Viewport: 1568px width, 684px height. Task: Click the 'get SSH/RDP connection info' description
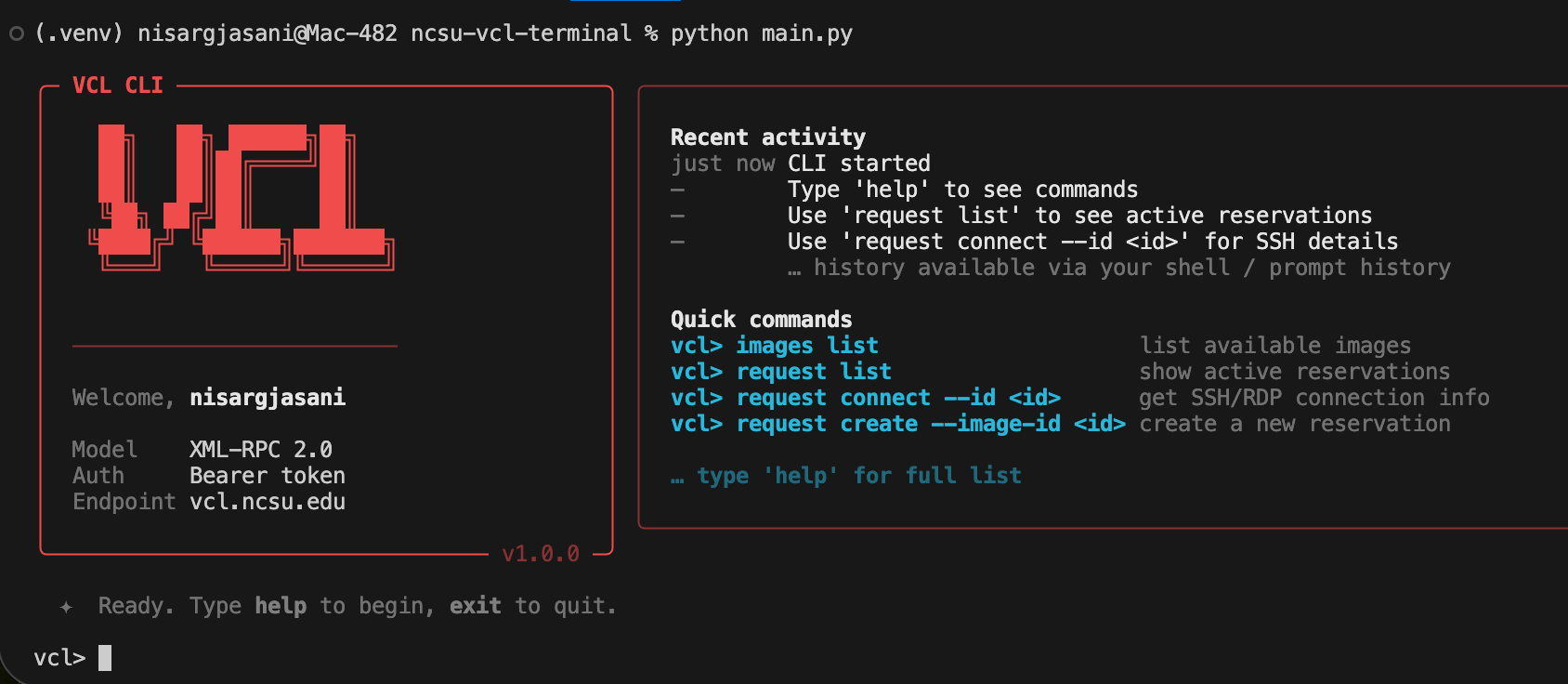tap(1314, 398)
